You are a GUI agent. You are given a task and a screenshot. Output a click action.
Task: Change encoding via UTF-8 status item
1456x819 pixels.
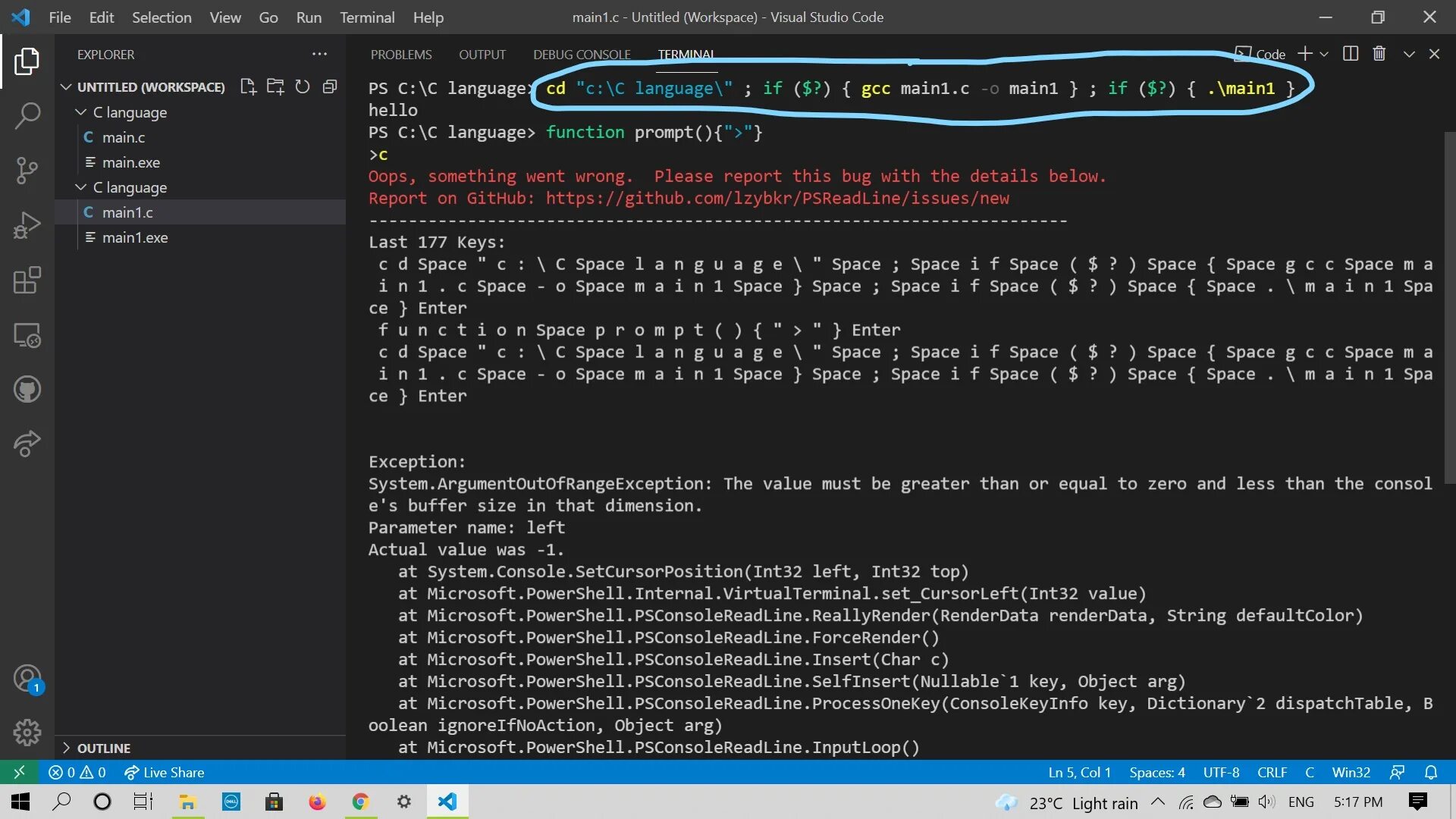(1221, 772)
